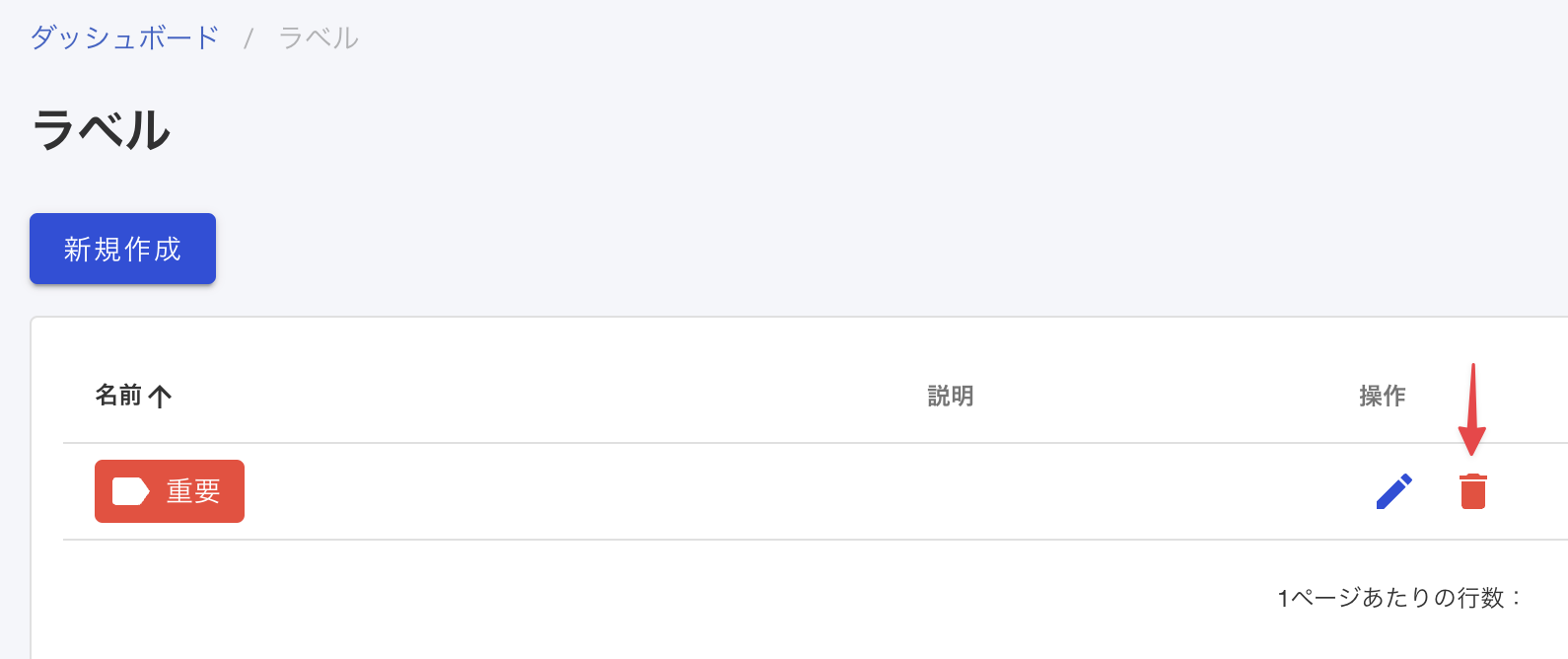Create a new label with 新規作成
1568x659 pixels.
pos(122,249)
